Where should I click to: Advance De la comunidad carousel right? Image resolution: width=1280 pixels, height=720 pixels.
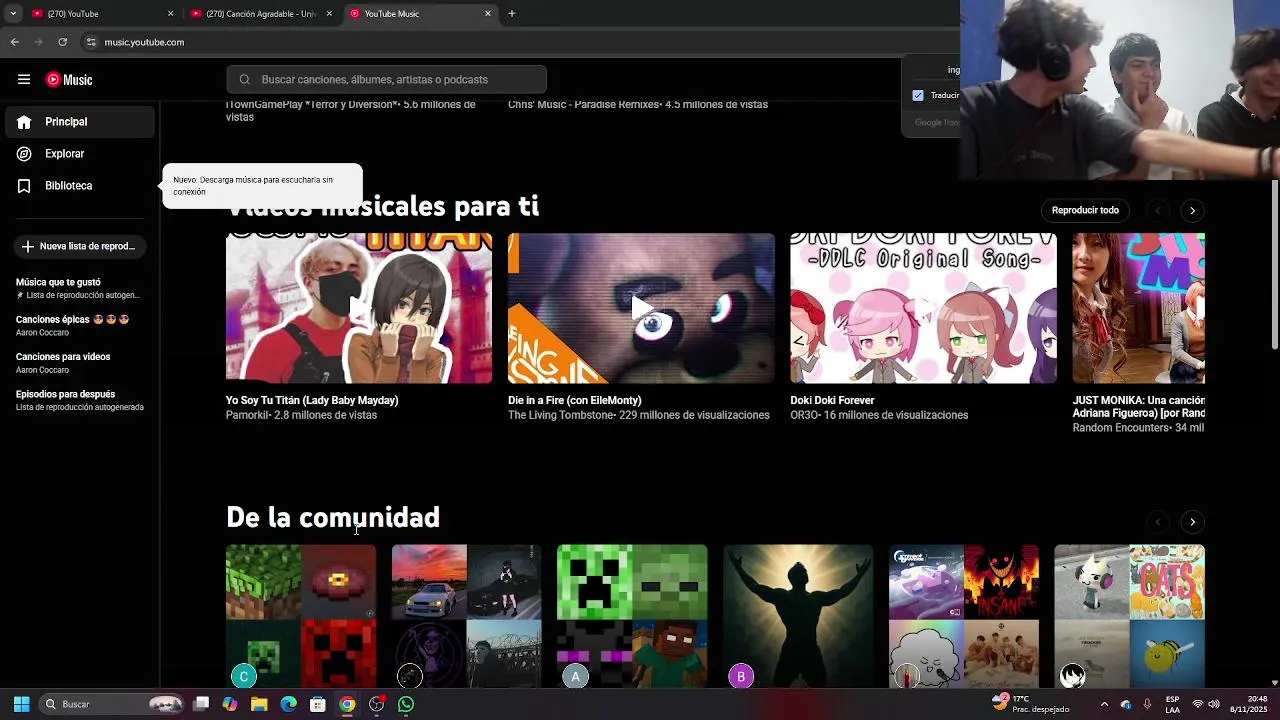[x=1192, y=522]
